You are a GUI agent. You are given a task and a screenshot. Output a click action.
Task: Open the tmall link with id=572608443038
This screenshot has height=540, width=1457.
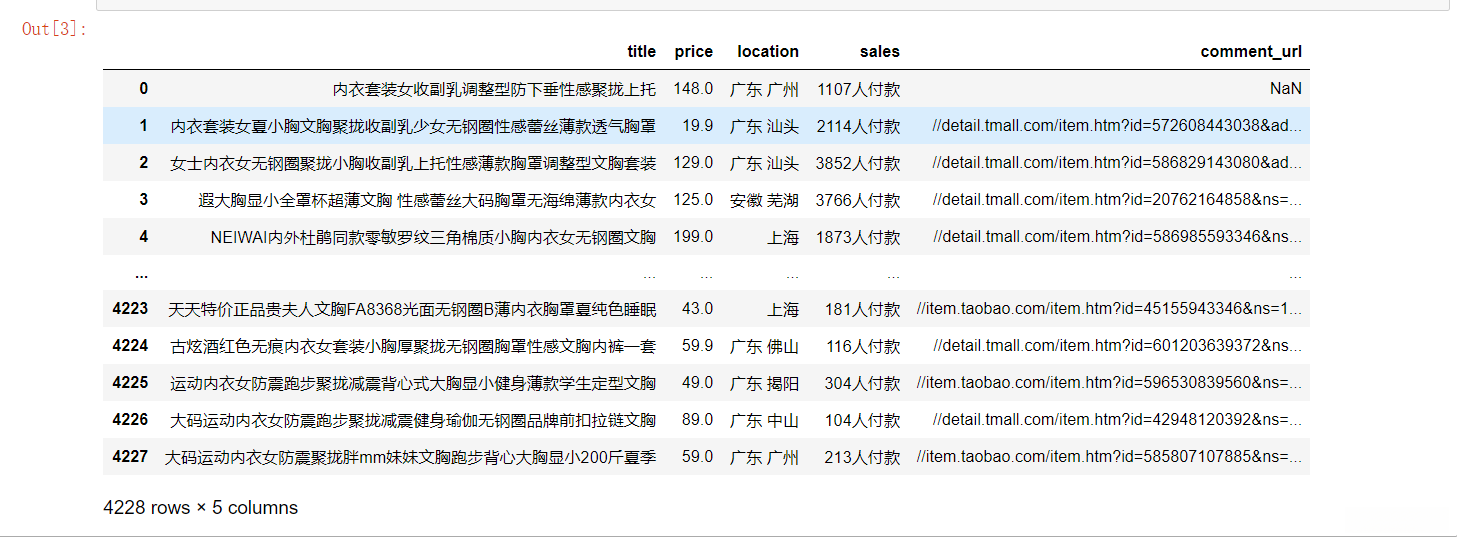click(1117, 126)
